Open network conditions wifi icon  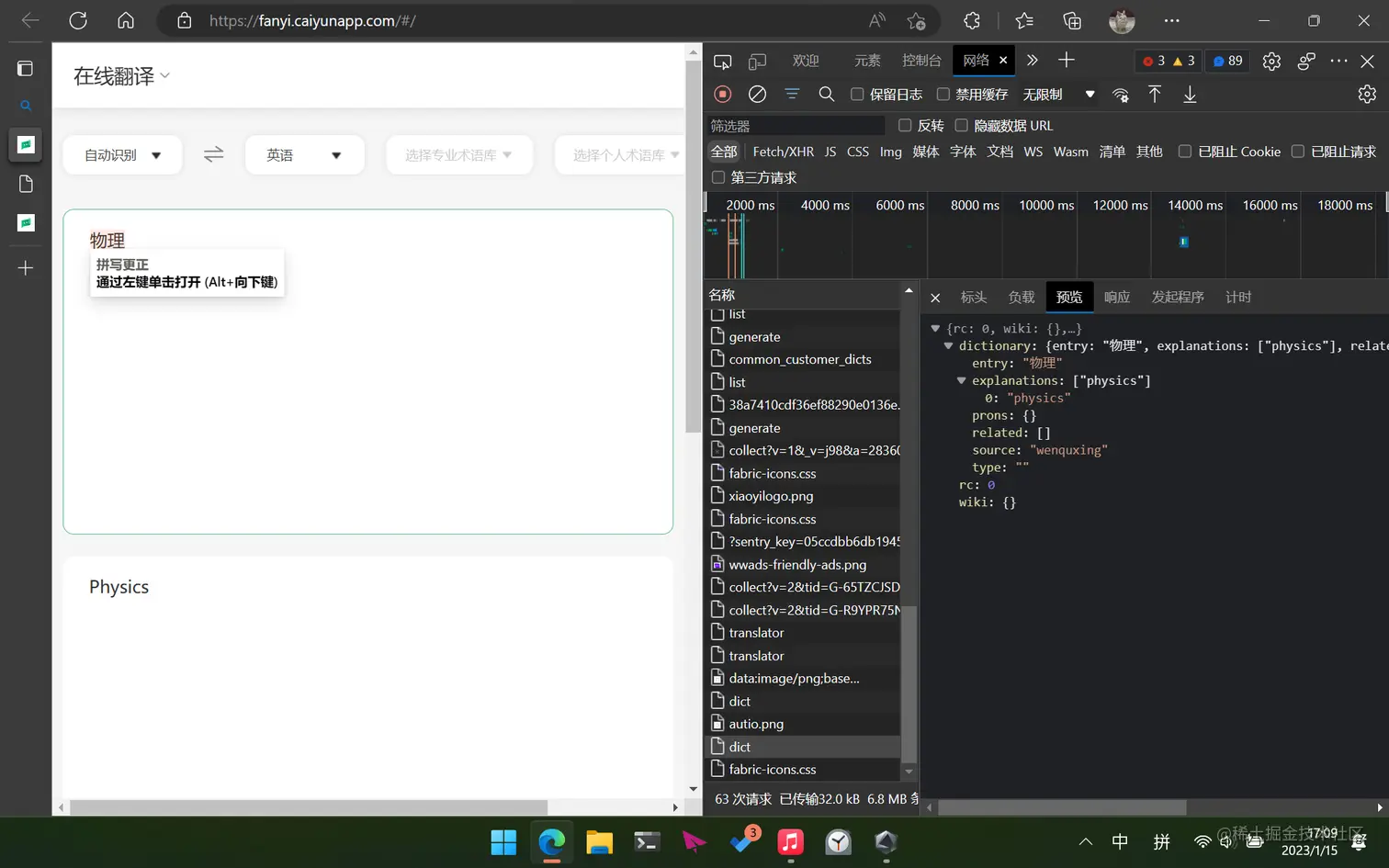[1121, 94]
